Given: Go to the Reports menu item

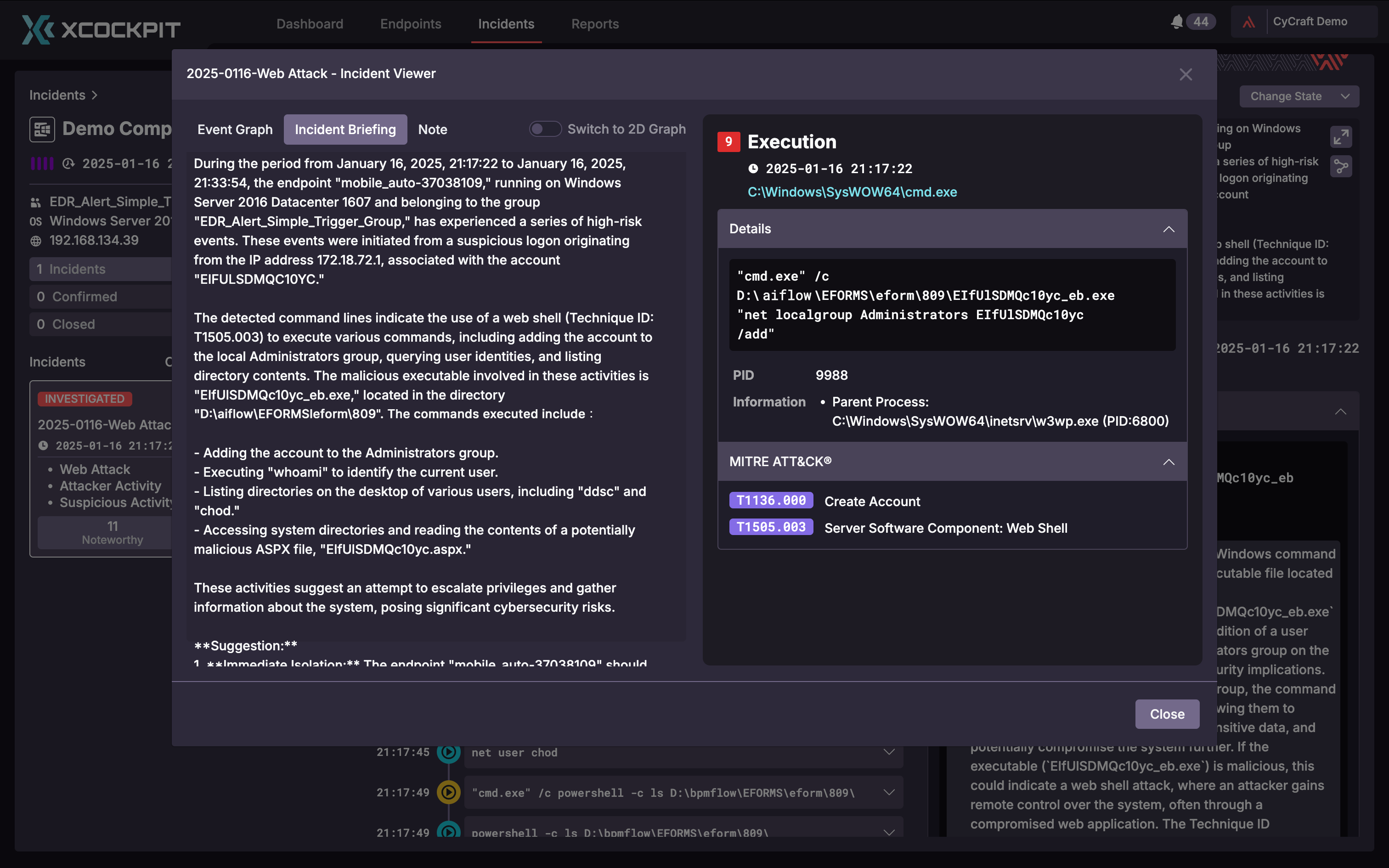Looking at the screenshot, I should click(x=595, y=23).
